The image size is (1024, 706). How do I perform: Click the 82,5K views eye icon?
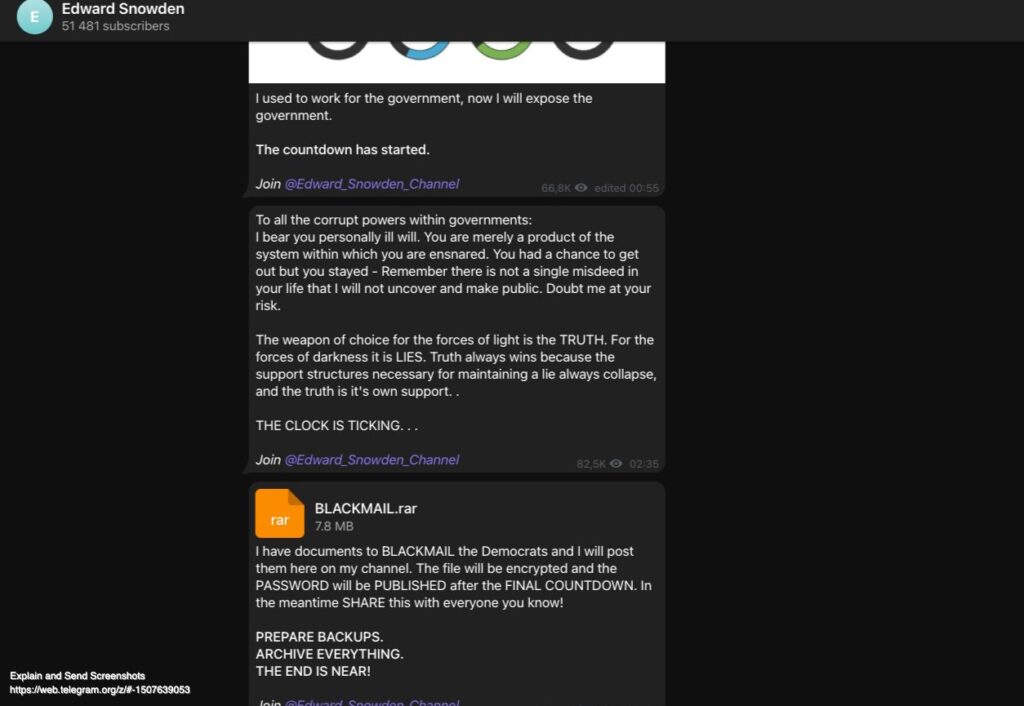pos(616,463)
